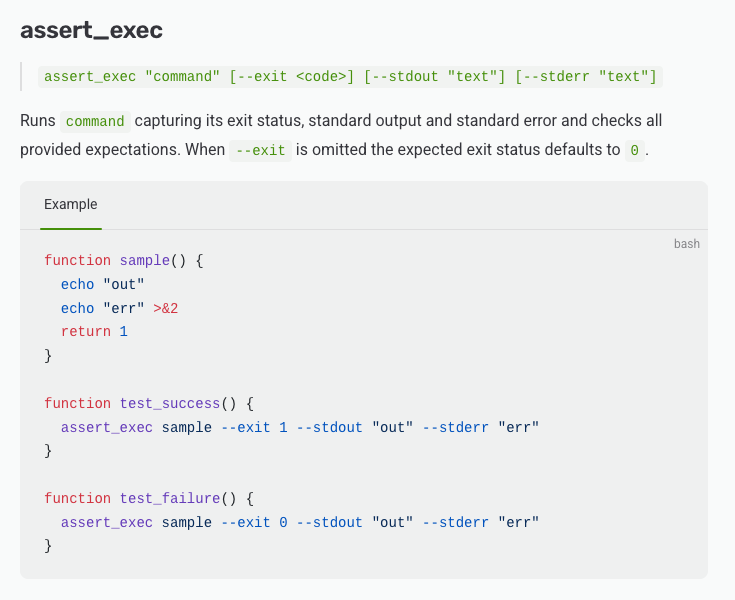Click the 'bash' language label

(x=687, y=244)
